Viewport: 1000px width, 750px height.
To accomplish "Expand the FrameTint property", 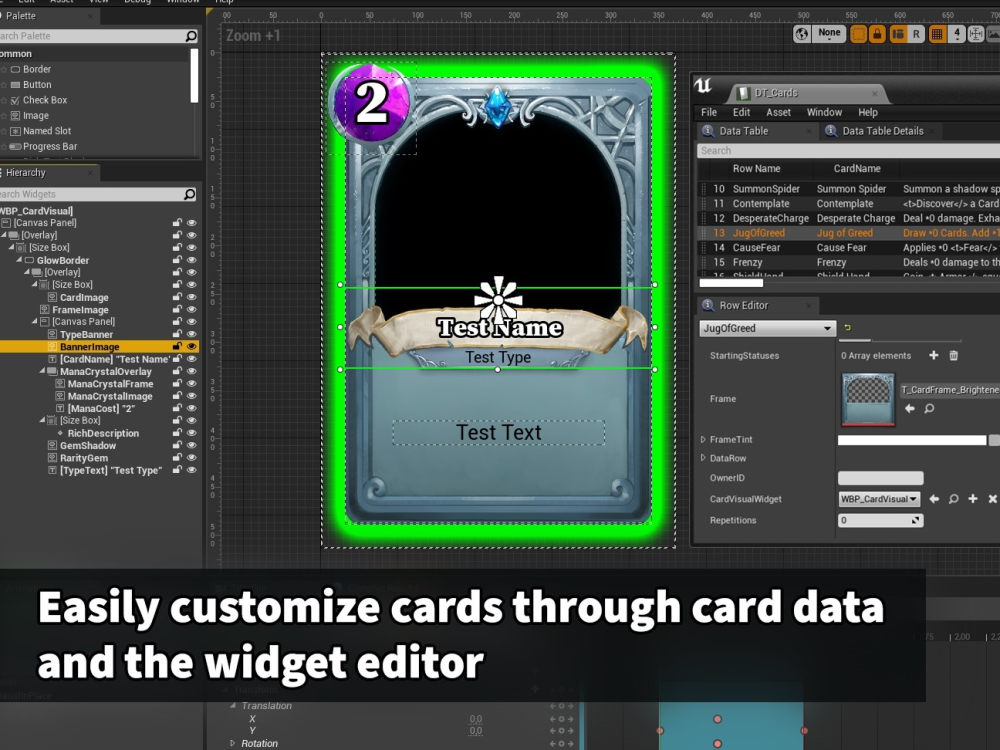I will point(703,439).
